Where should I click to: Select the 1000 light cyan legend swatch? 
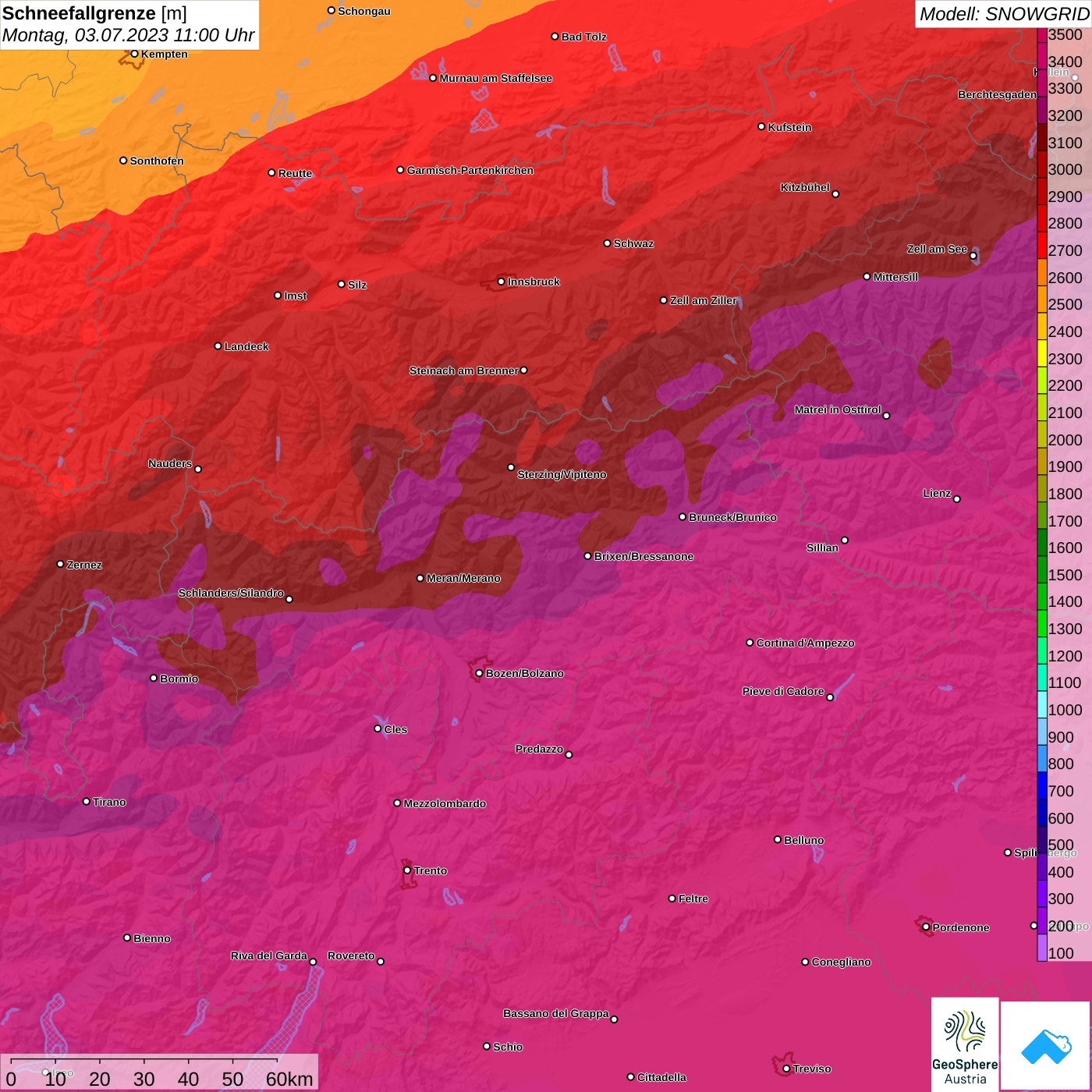1042,704
